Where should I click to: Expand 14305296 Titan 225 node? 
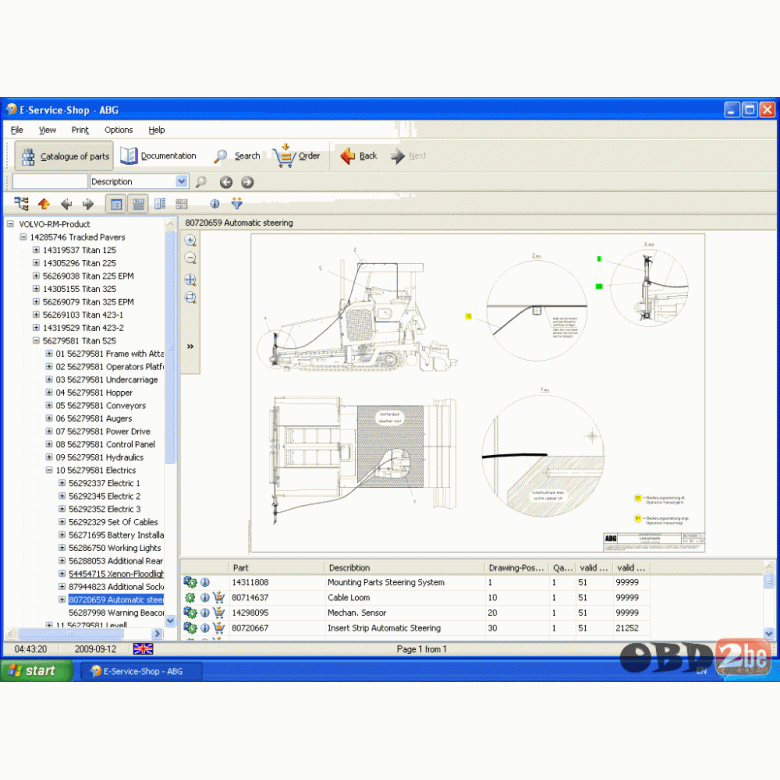[36, 263]
